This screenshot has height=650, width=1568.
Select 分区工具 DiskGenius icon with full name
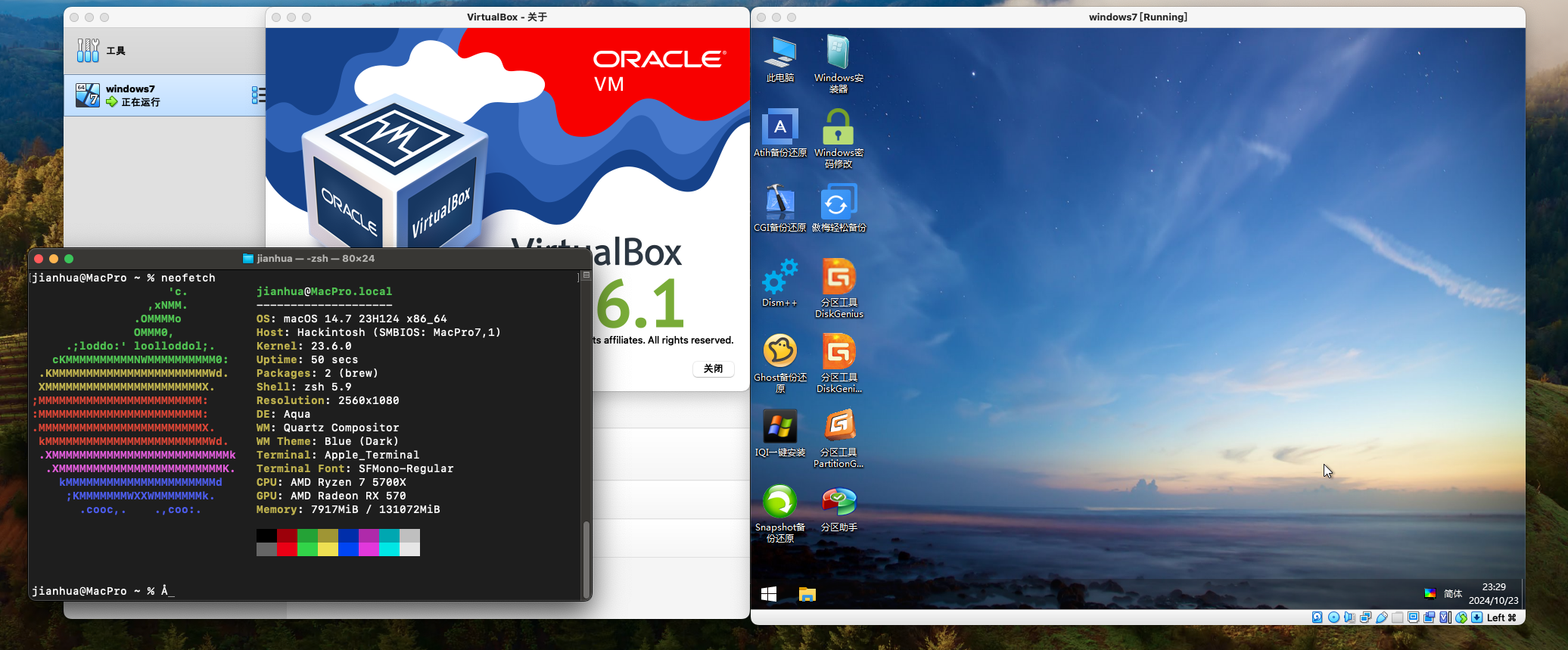pyautogui.click(x=838, y=288)
